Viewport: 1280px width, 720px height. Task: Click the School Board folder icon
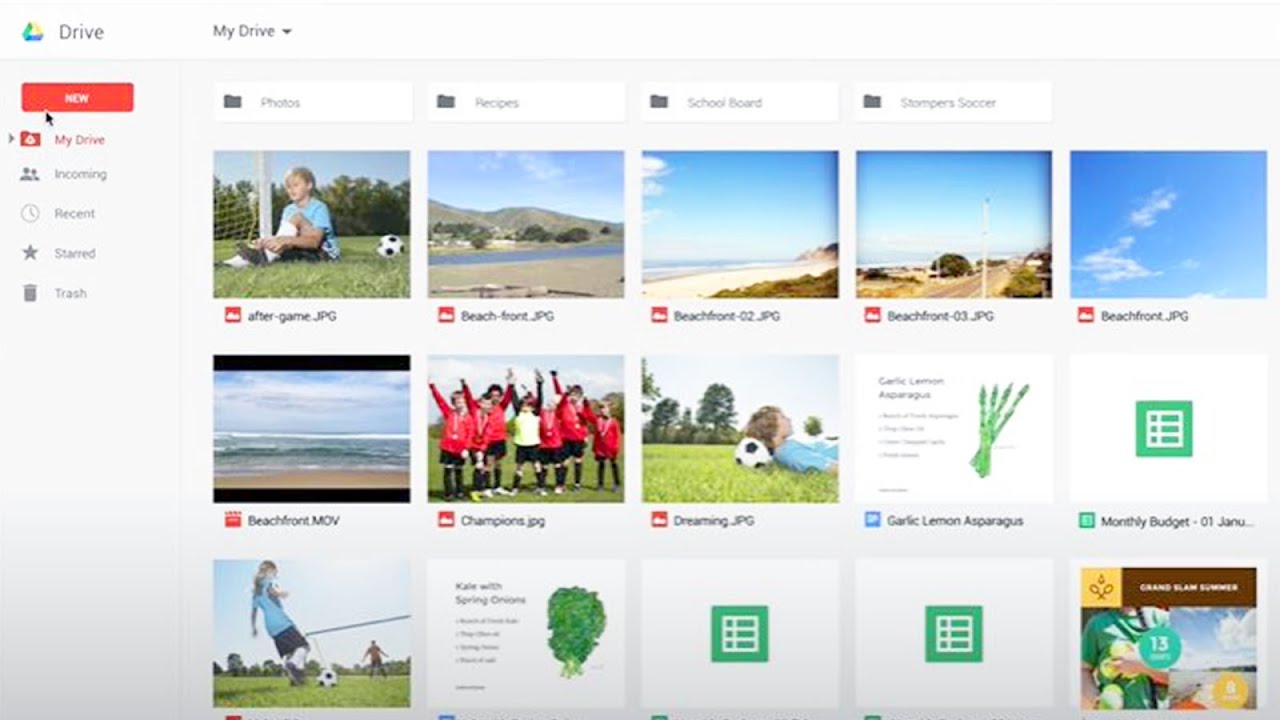(x=659, y=102)
